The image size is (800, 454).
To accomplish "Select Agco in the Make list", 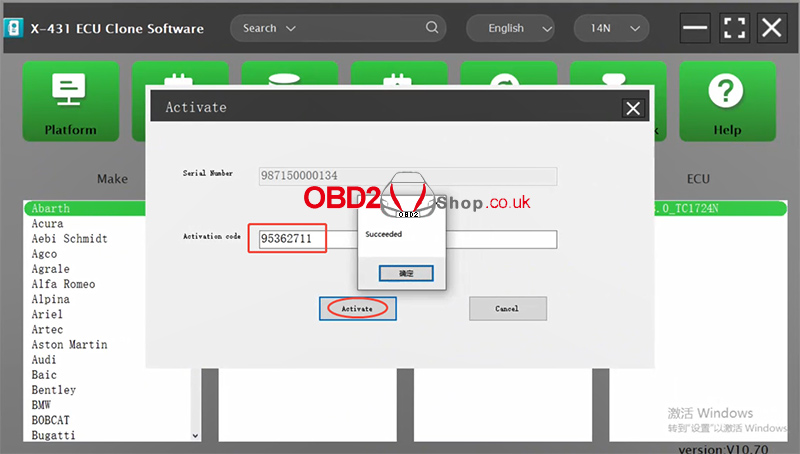I will click(44, 254).
